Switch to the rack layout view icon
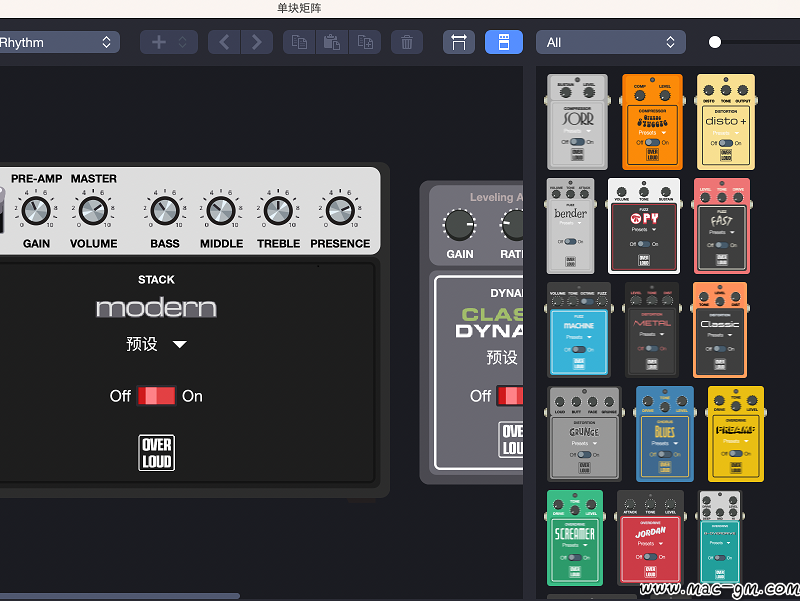This screenshot has width=800, height=601. coord(459,42)
